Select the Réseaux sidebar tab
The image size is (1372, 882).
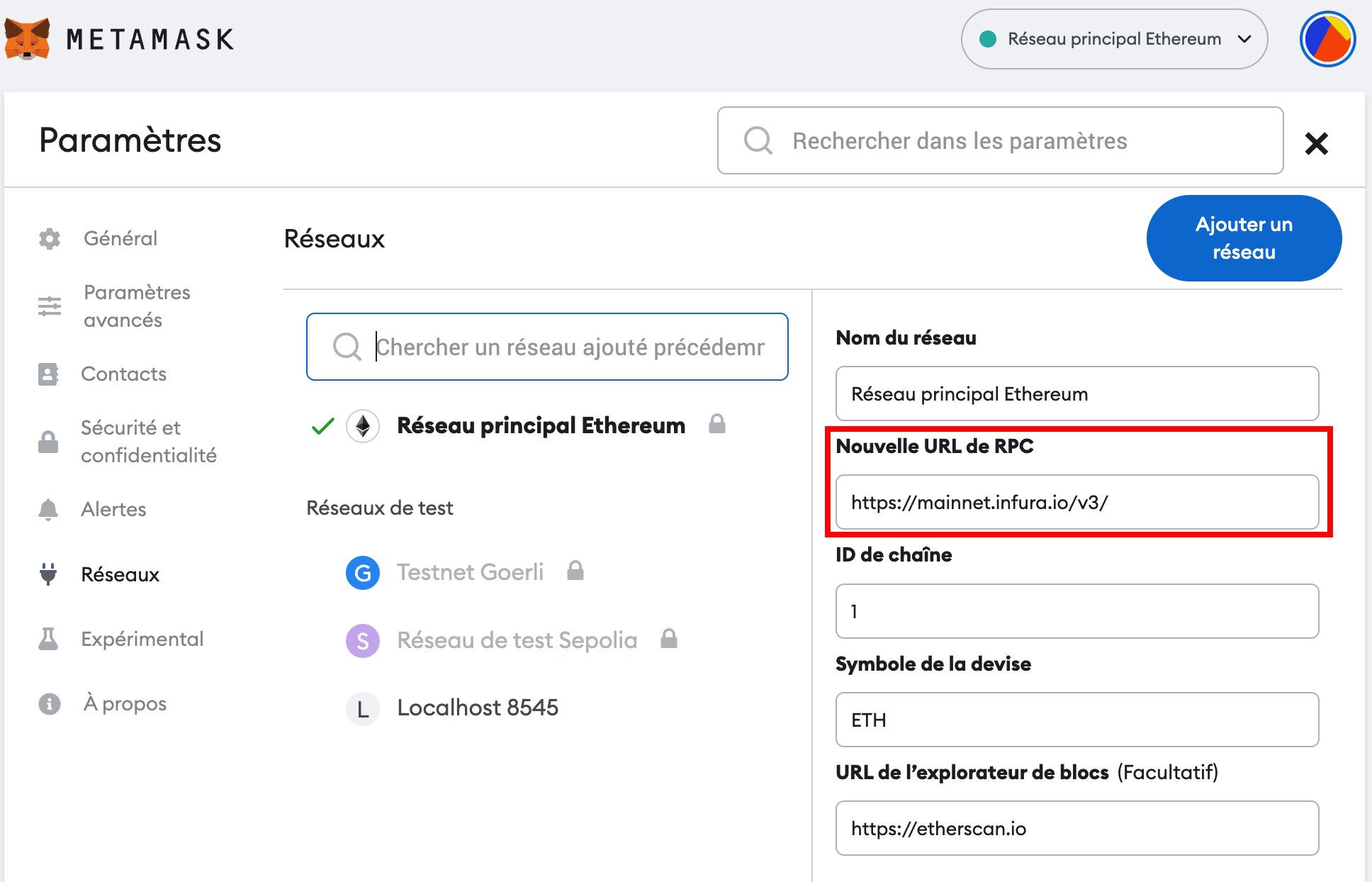(120, 574)
